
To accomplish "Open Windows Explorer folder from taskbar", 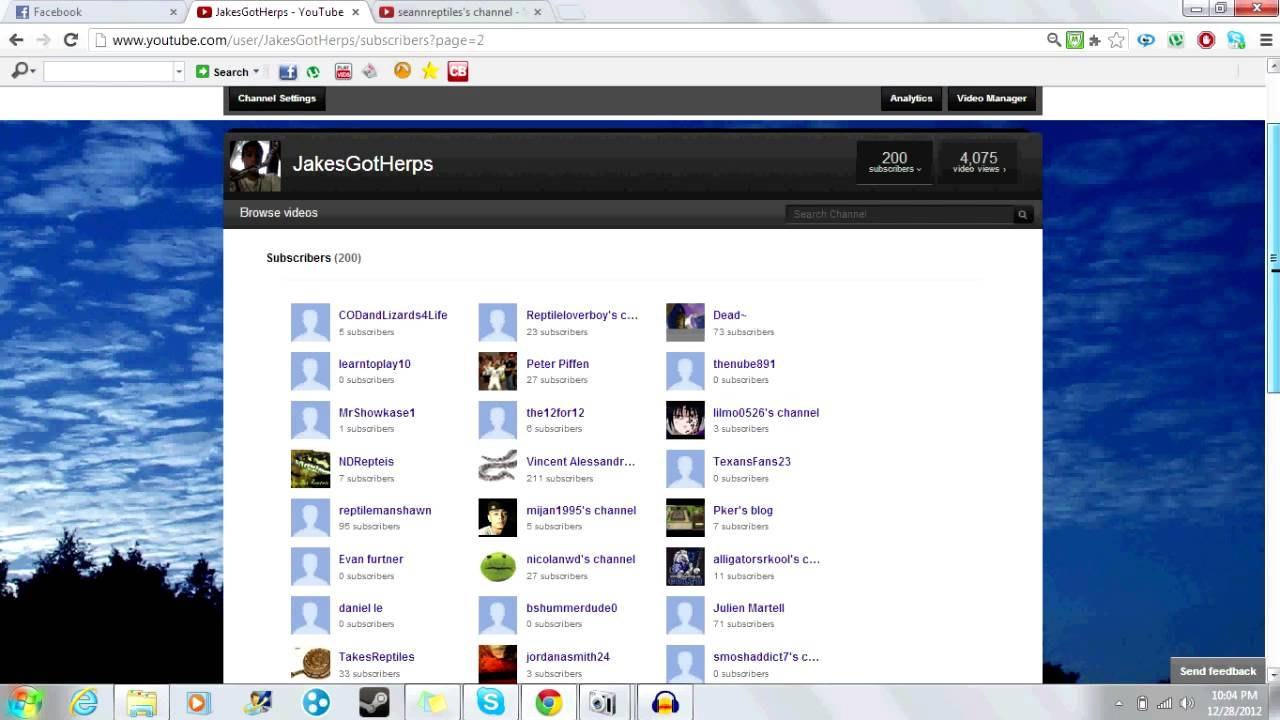I will pyautogui.click(x=142, y=703).
